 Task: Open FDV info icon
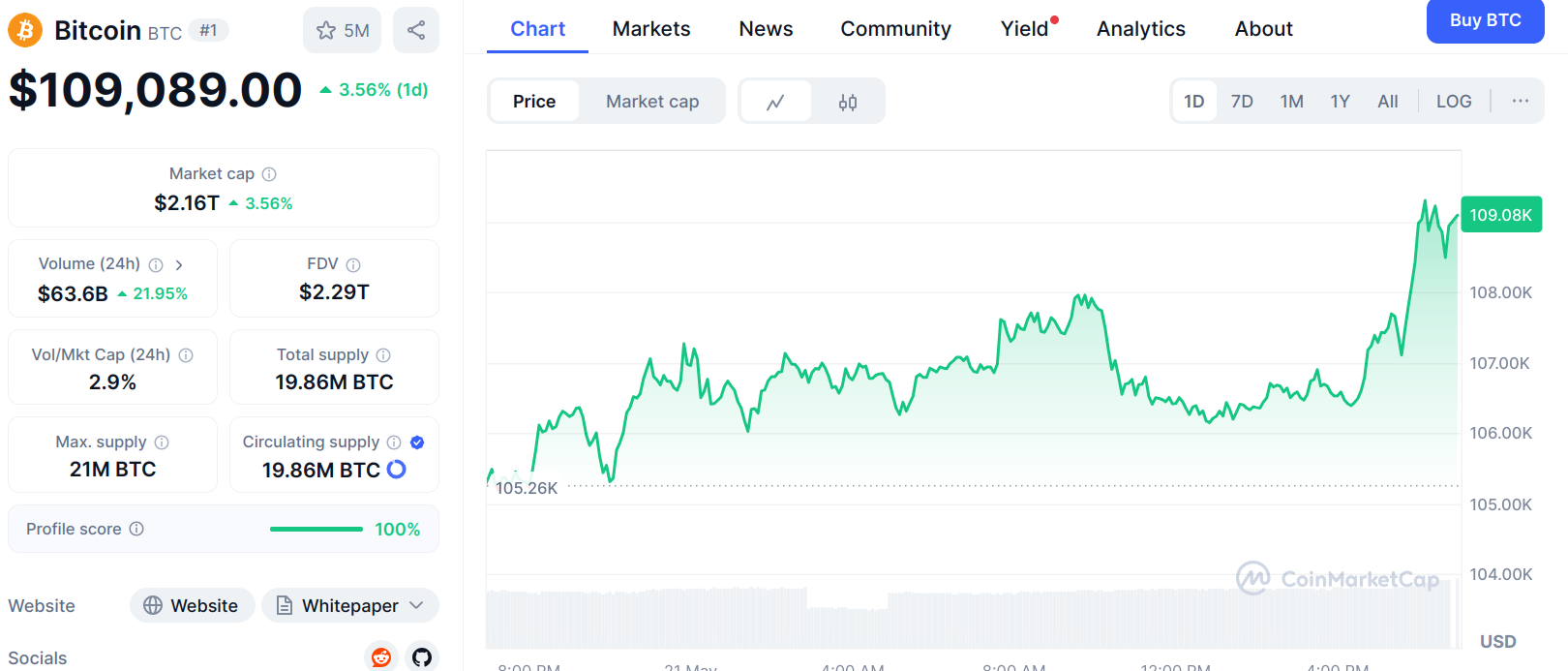[x=353, y=264]
